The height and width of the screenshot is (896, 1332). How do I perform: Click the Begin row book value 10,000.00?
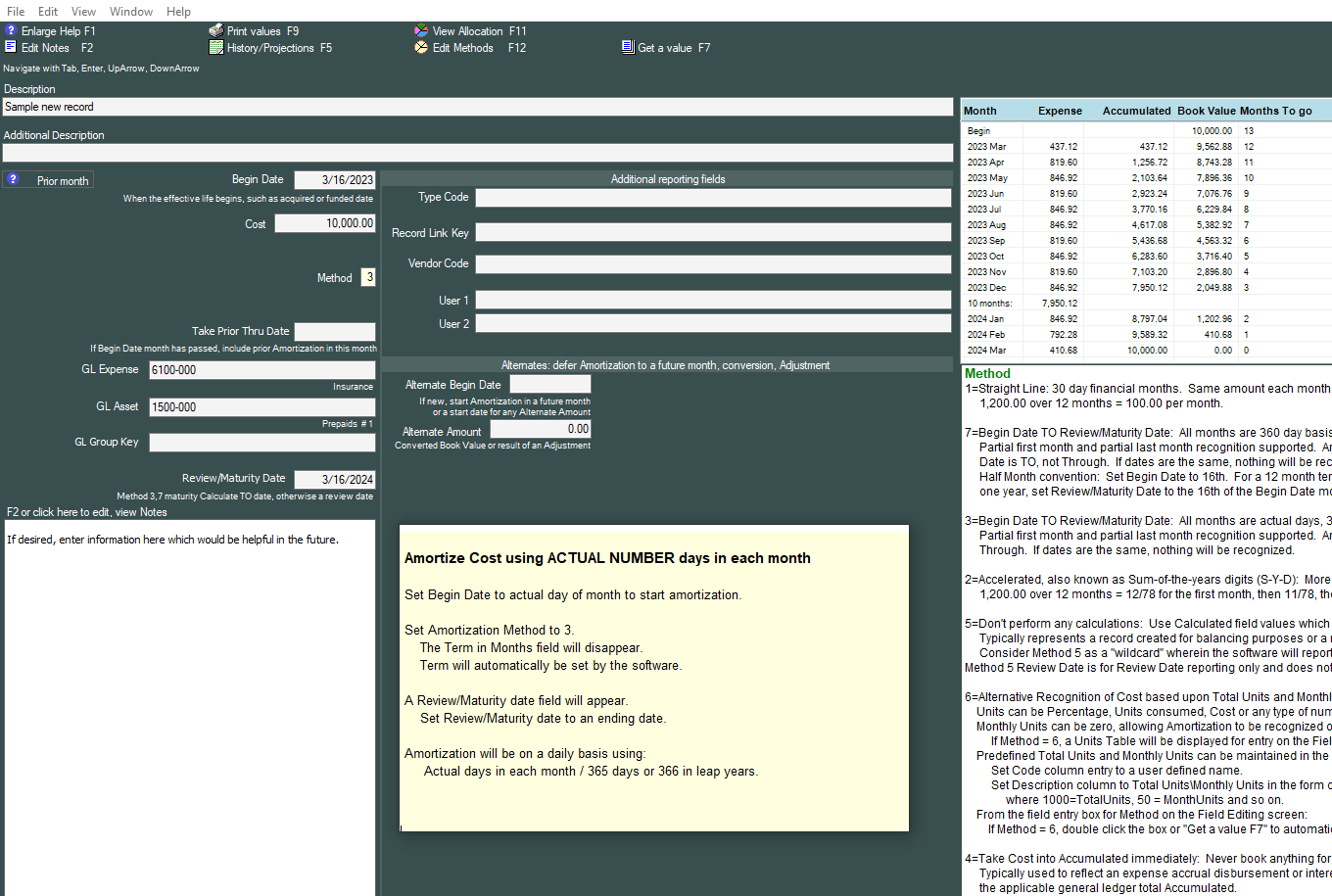click(x=1212, y=131)
